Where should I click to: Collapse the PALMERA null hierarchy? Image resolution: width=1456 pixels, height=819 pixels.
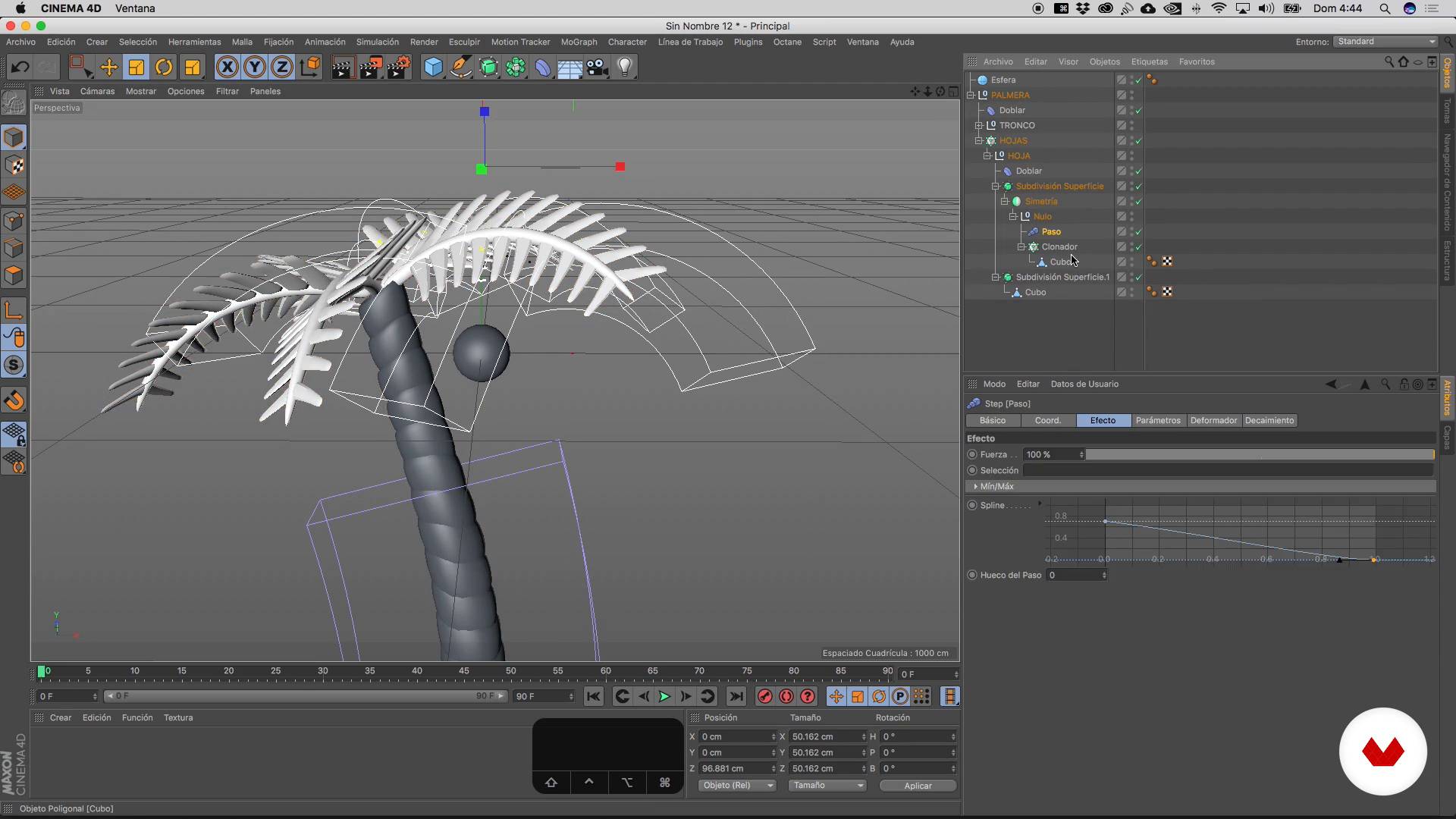[x=971, y=96]
